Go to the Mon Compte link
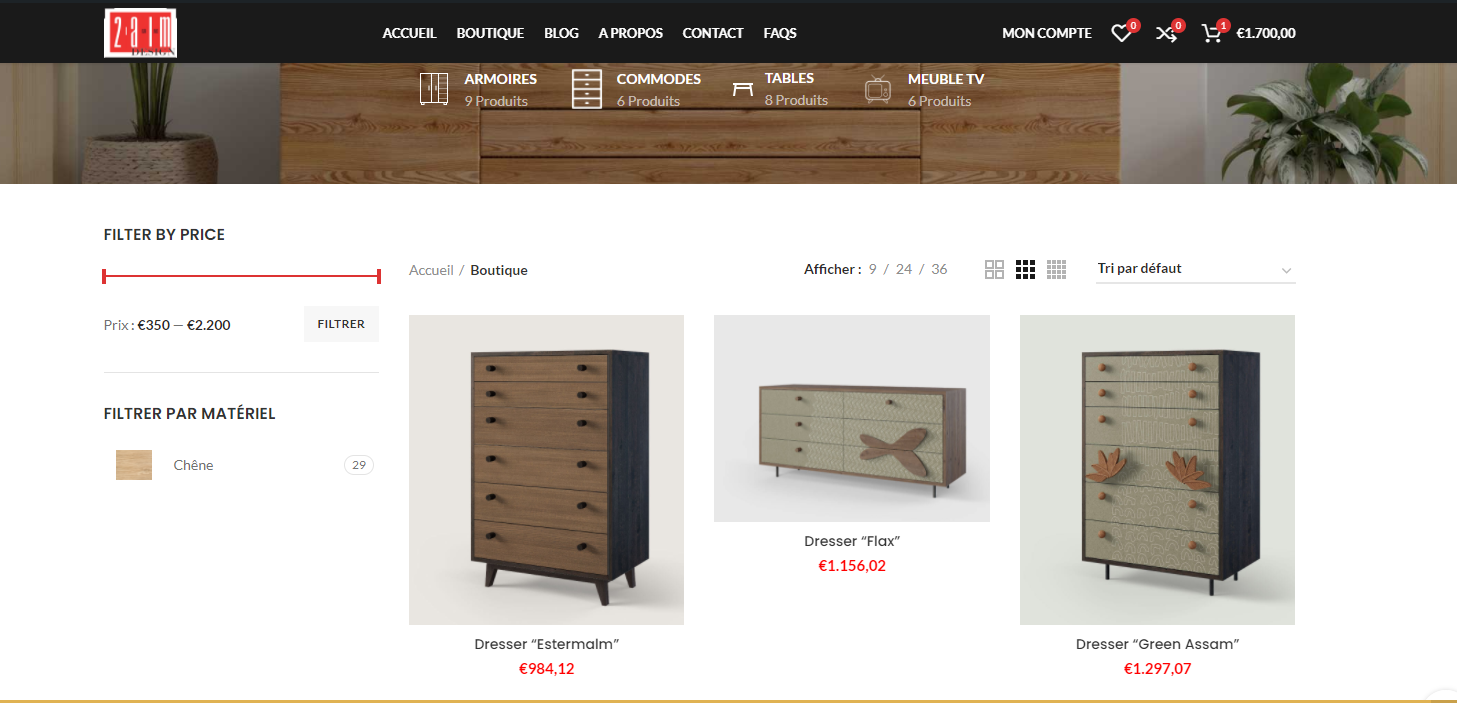The image size is (1457, 703). pos(1047,33)
